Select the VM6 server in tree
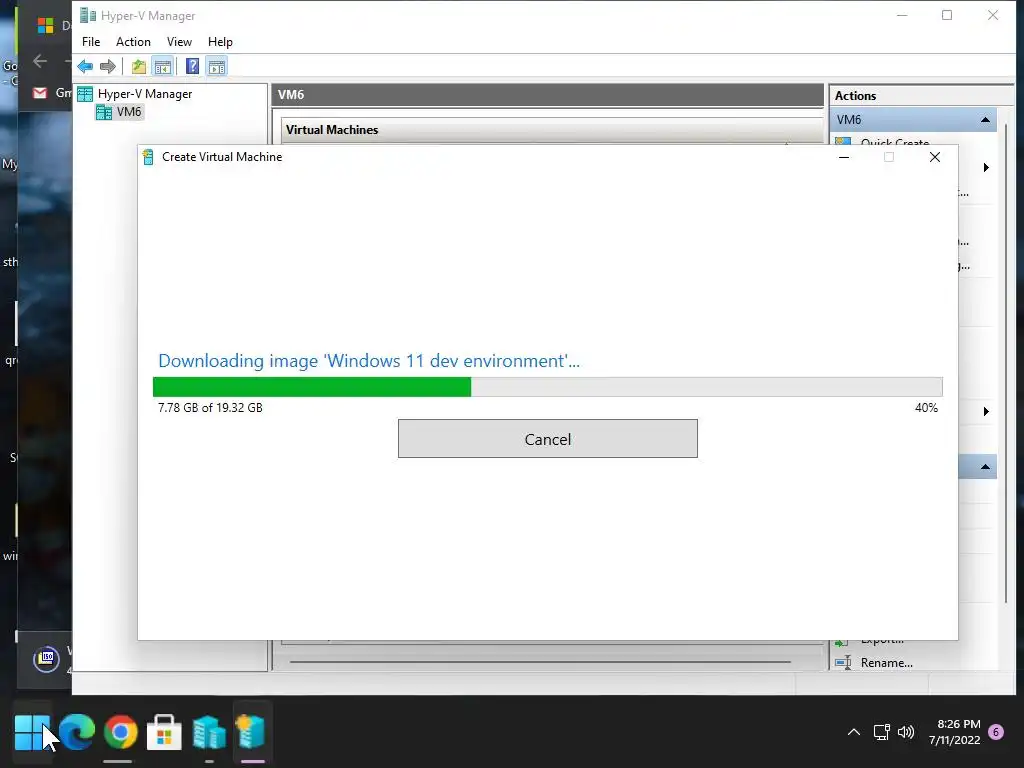The height and width of the screenshot is (768, 1024). coord(129,112)
